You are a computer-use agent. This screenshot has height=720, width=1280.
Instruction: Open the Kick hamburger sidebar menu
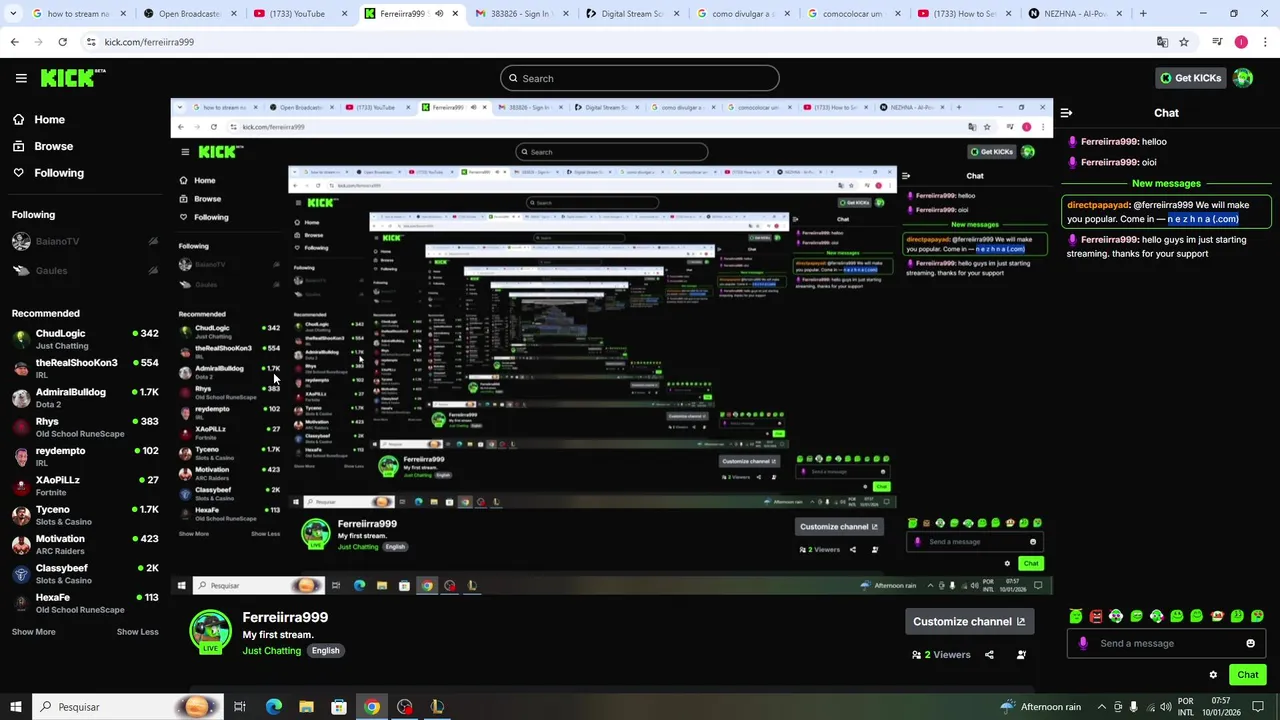point(21,78)
